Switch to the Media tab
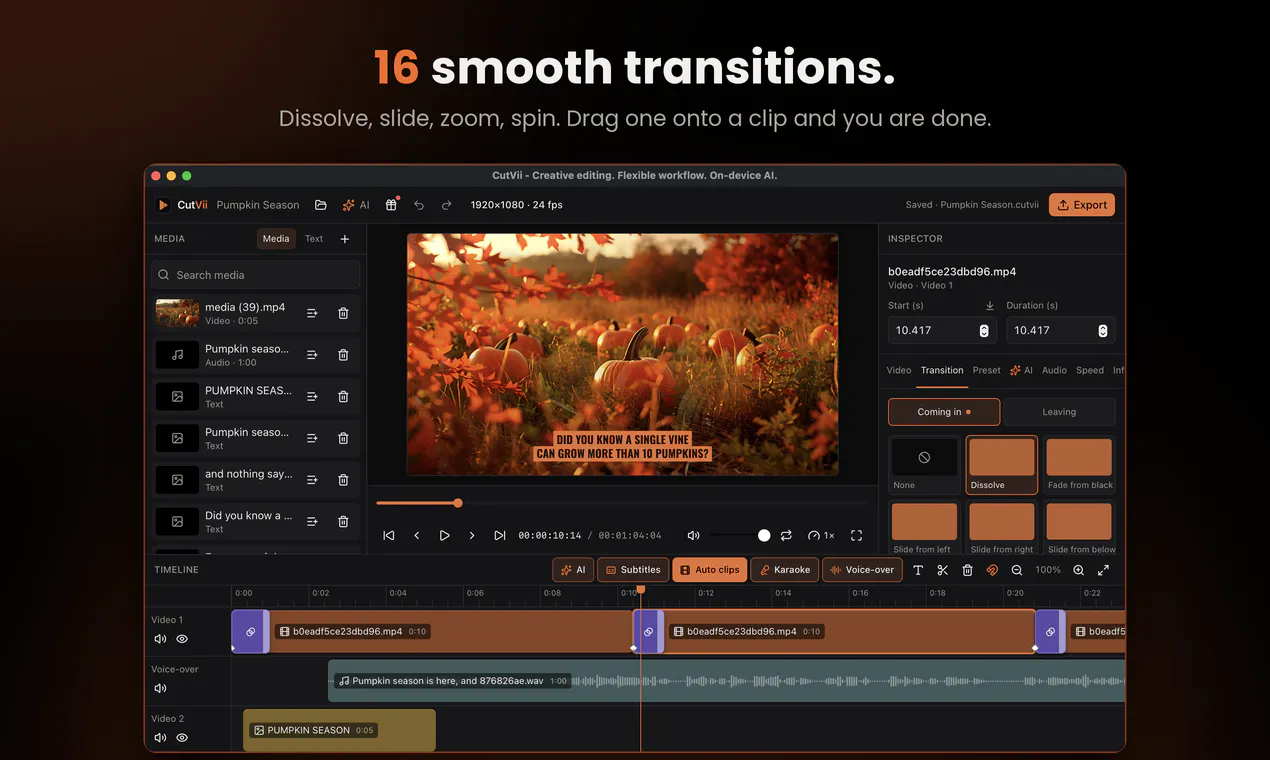The width and height of the screenshot is (1270, 760). coord(276,239)
